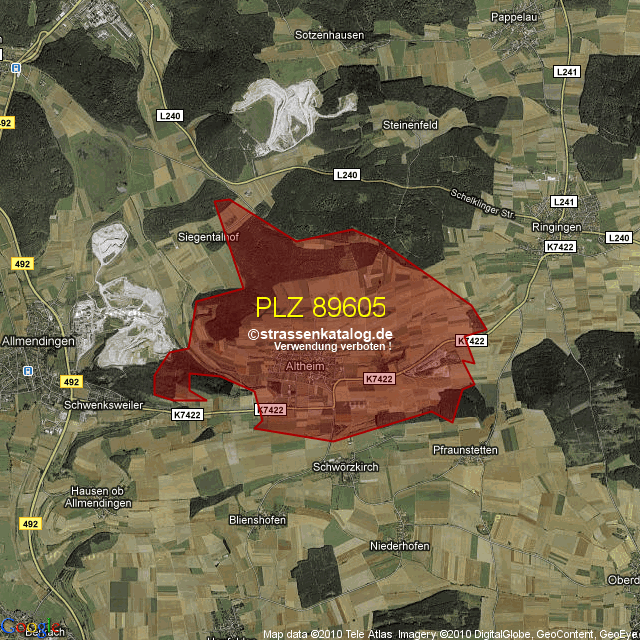The height and width of the screenshot is (640, 640).
Task: Open the strassenkatalog.de watermark link
Action: click(320, 334)
